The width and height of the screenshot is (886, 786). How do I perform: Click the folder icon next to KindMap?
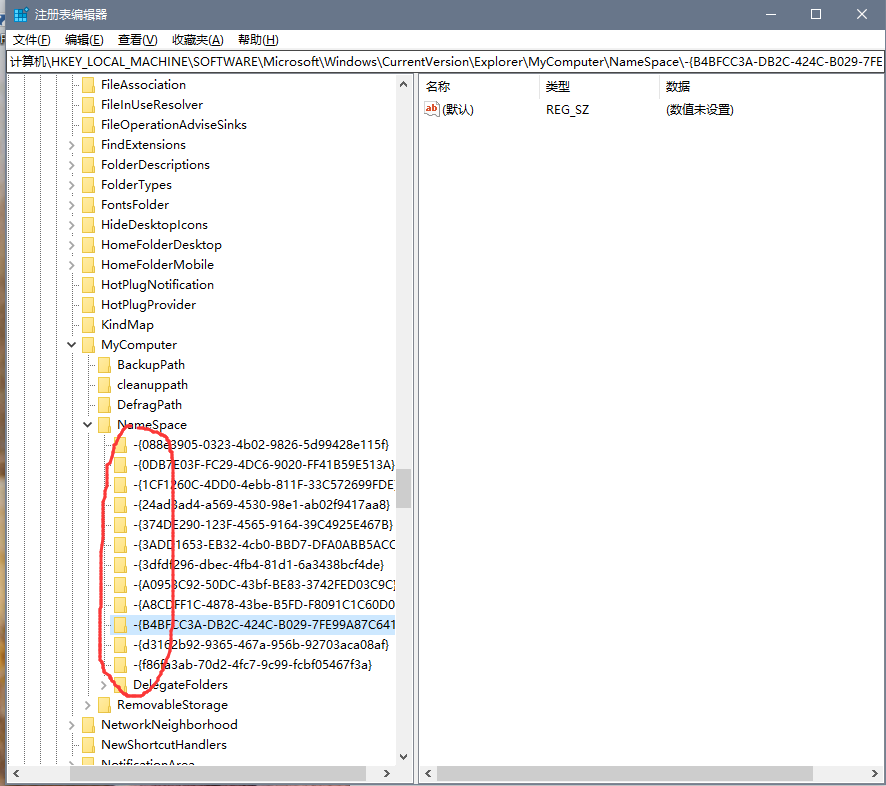click(x=88, y=325)
